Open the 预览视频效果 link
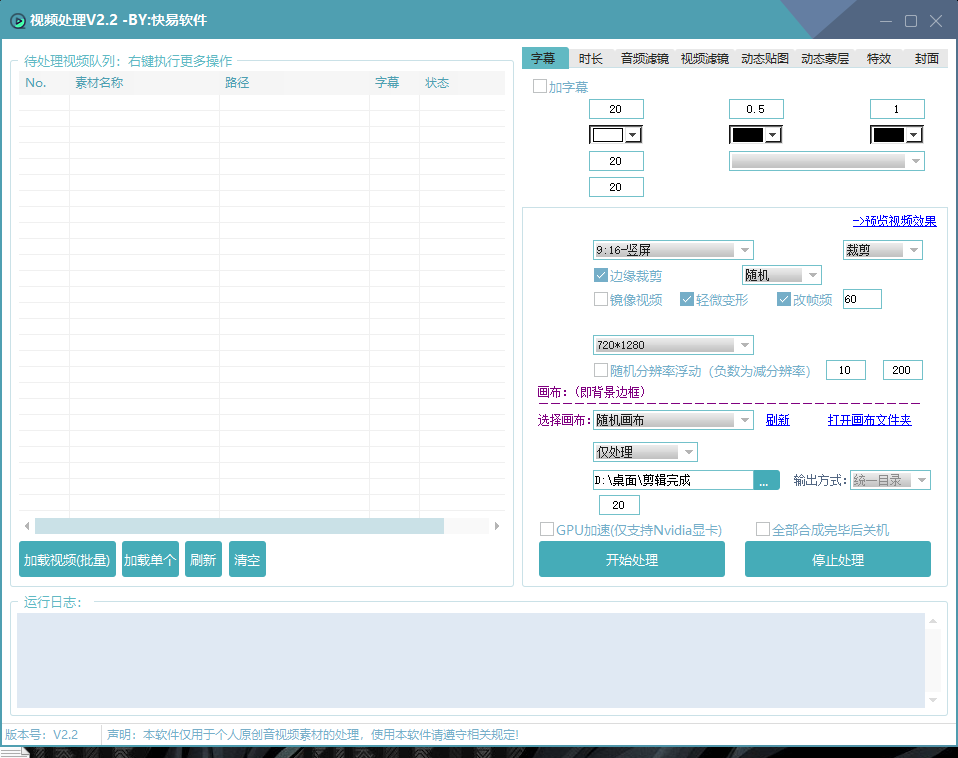Screen dimensions: 958x758 pyautogui.click(x=894, y=222)
